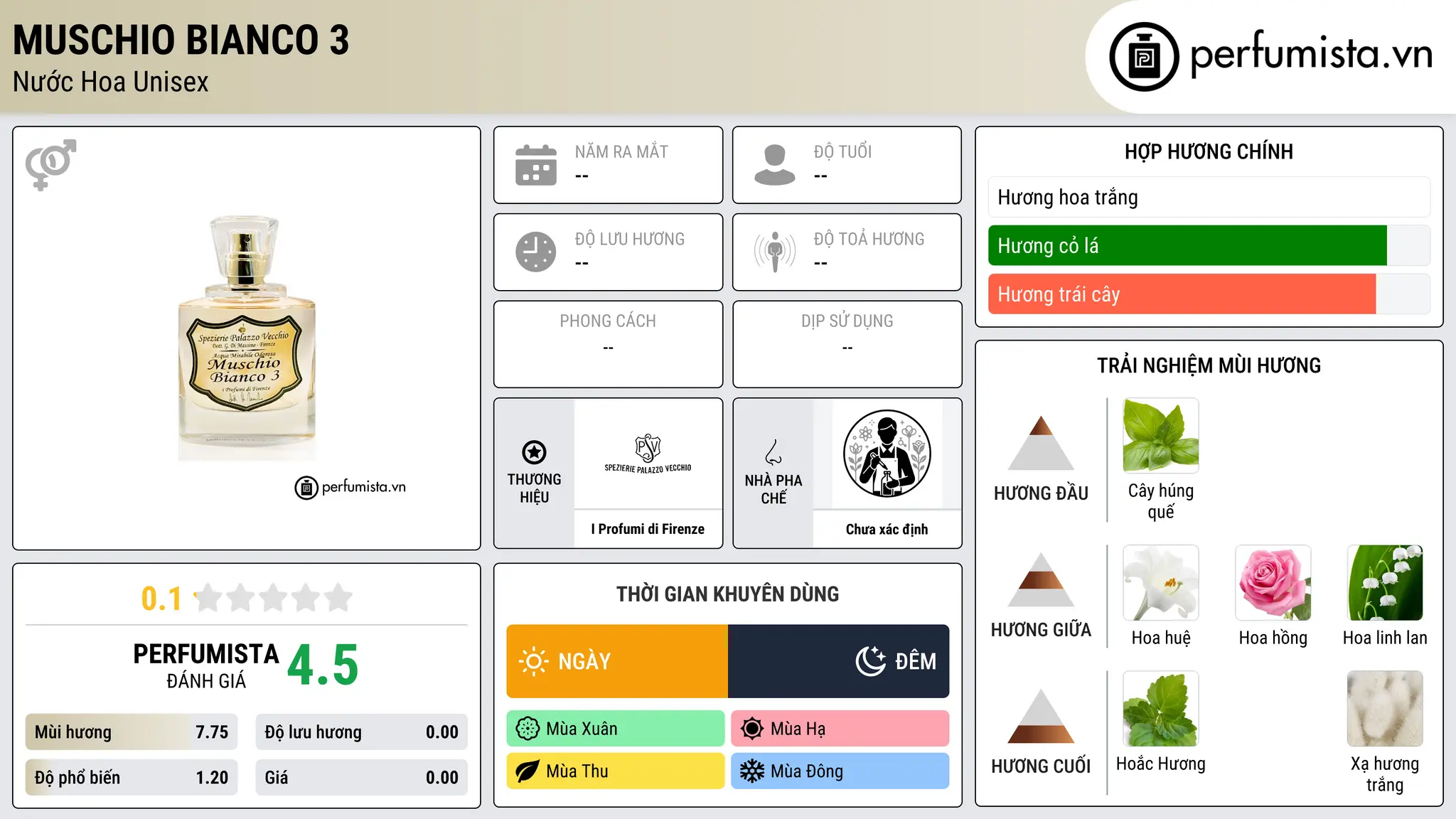The image size is (1456, 819).
Task: Open the white musk note thumbnail
Action: click(x=1385, y=708)
